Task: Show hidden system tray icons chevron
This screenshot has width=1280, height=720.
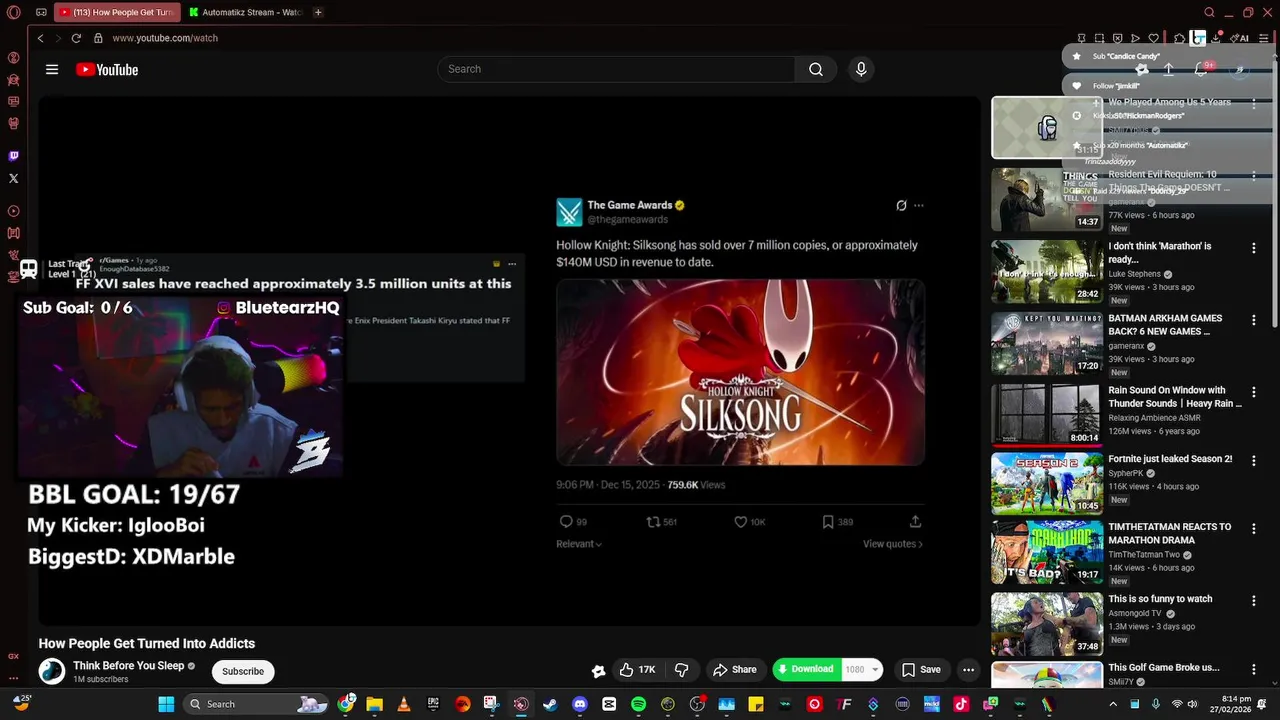Action: point(1113,704)
